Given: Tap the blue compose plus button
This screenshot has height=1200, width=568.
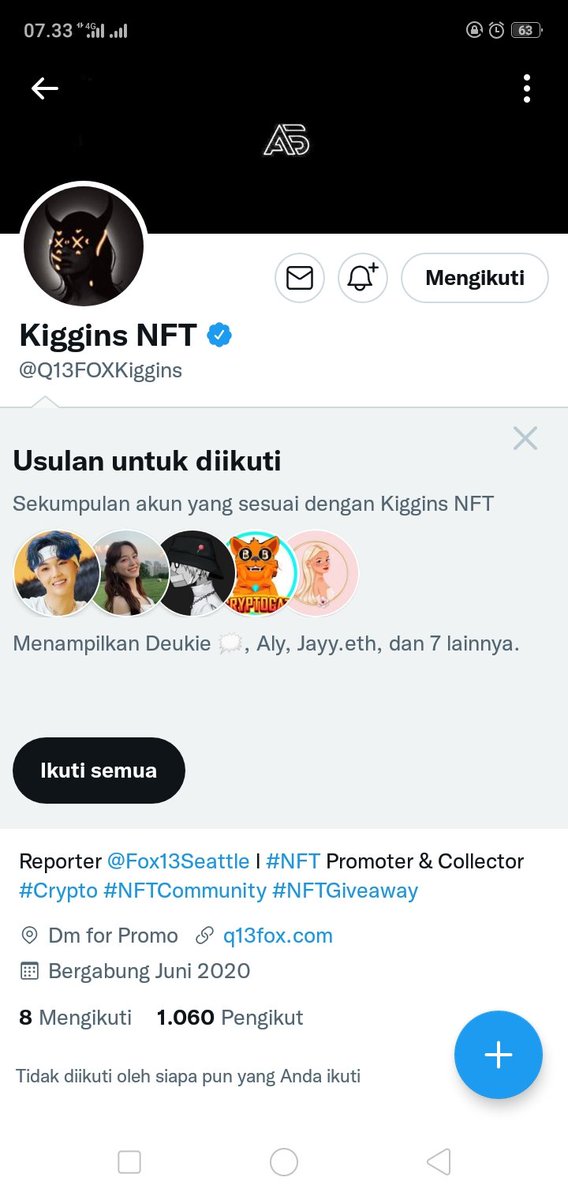Looking at the screenshot, I should pyautogui.click(x=498, y=1055).
